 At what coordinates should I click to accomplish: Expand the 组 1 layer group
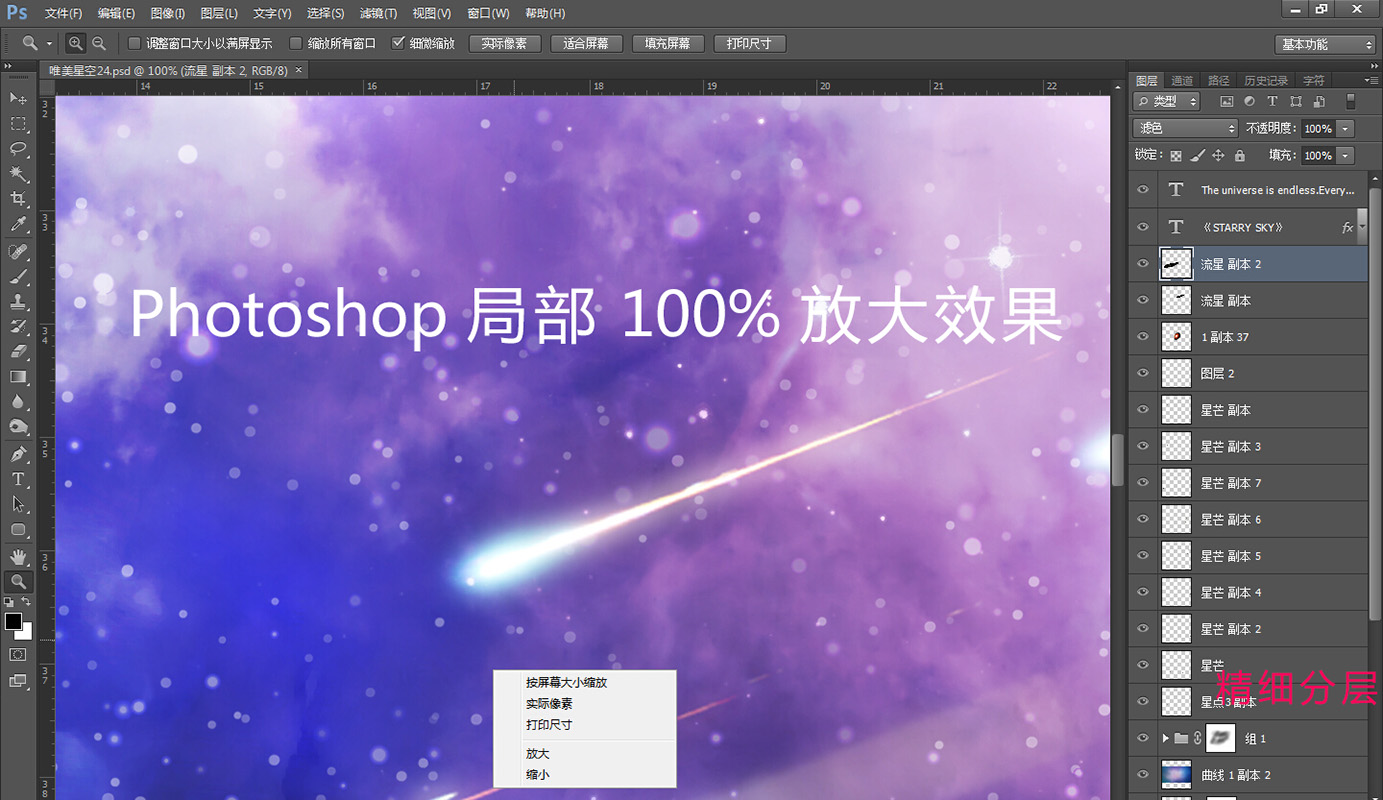tap(1166, 739)
